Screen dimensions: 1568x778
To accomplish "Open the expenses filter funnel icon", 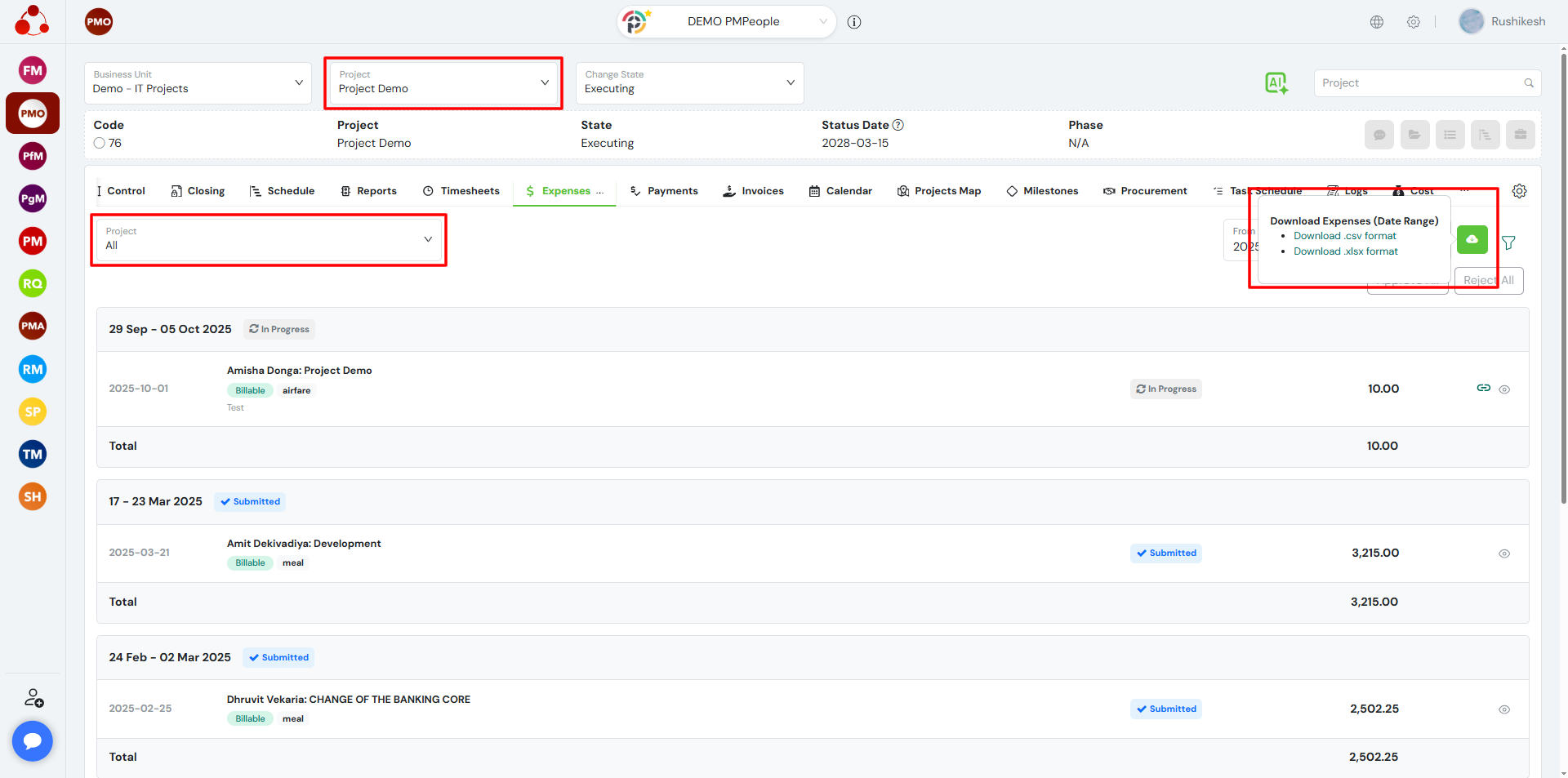I will (1508, 242).
